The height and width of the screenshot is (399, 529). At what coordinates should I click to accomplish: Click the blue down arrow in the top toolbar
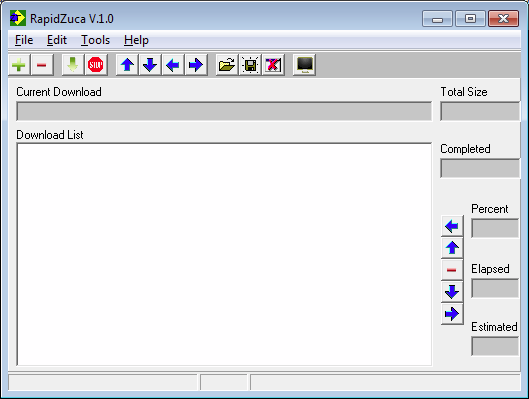[x=150, y=65]
